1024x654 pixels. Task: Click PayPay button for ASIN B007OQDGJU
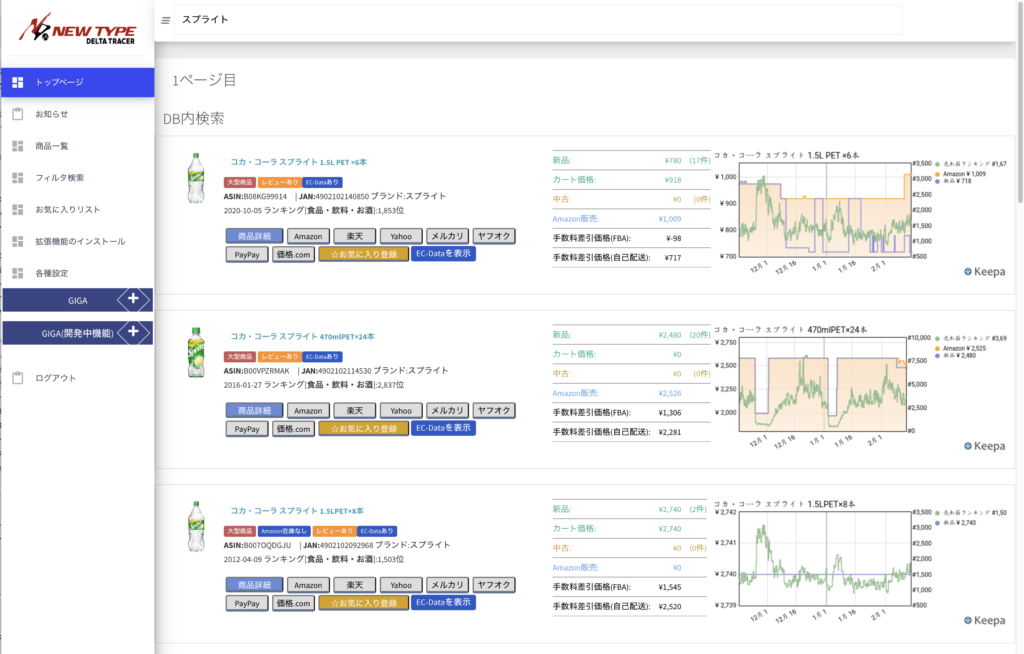click(x=247, y=603)
